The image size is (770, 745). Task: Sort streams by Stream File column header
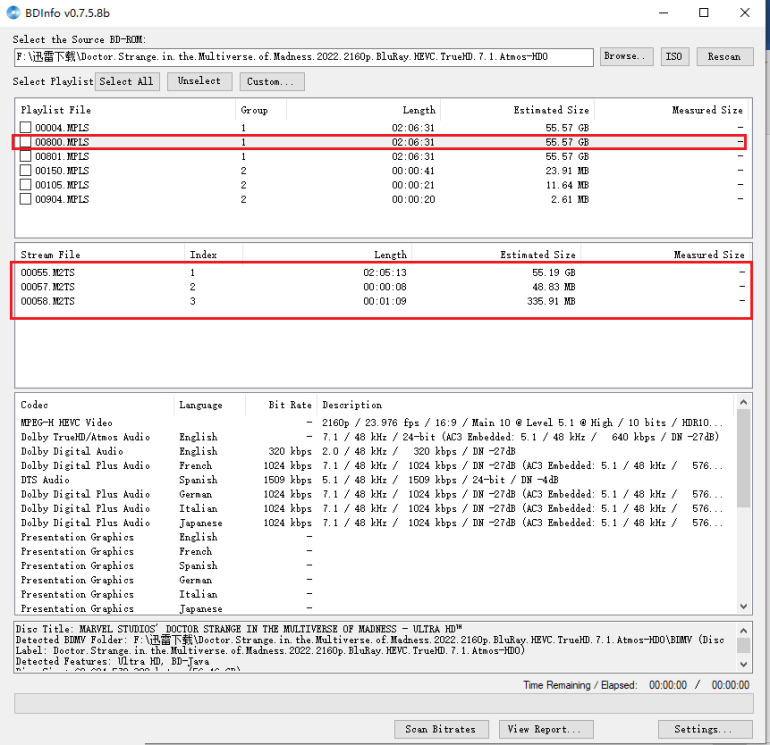coord(51,255)
